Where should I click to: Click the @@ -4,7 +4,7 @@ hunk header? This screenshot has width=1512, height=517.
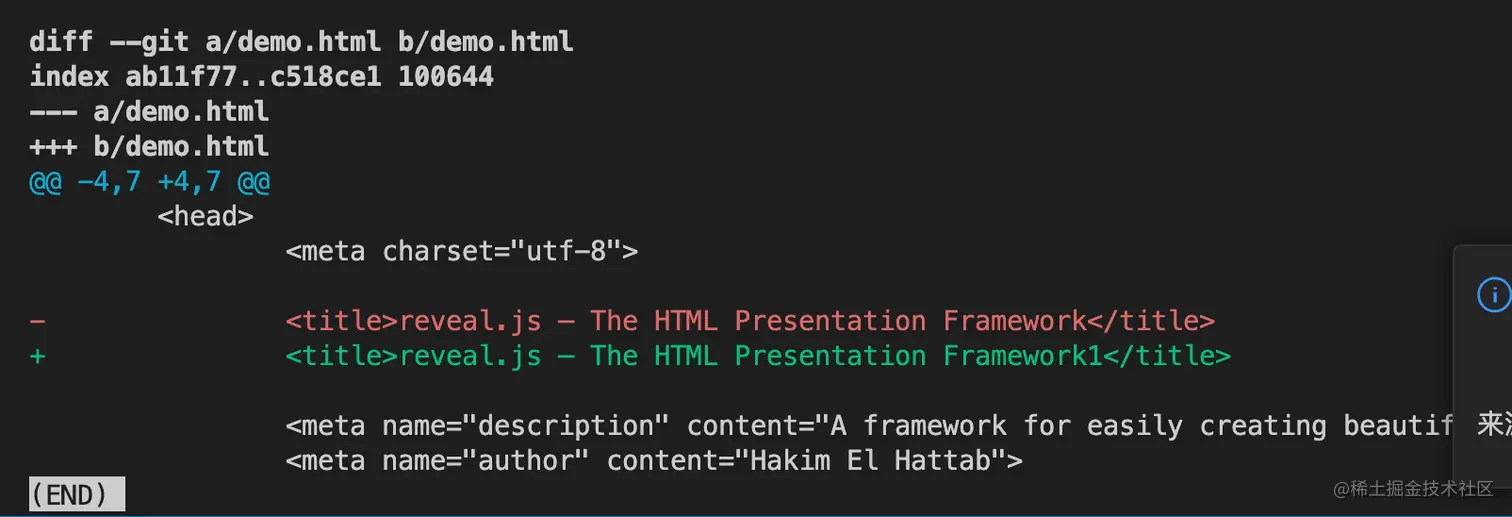pos(149,181)
